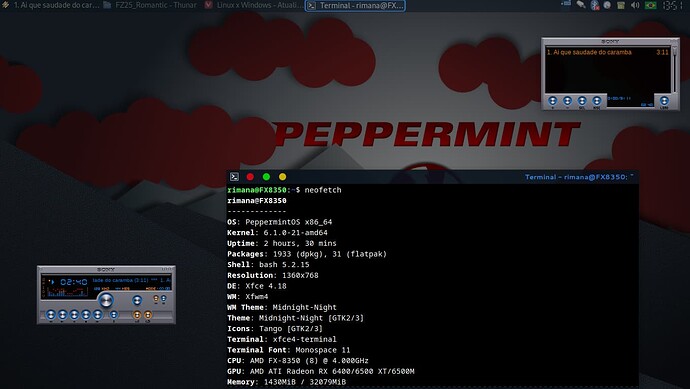This screenshot has width=690, height=389.
Task: Click the scrolling song title in the player display
Action: [x=131, y=280]
